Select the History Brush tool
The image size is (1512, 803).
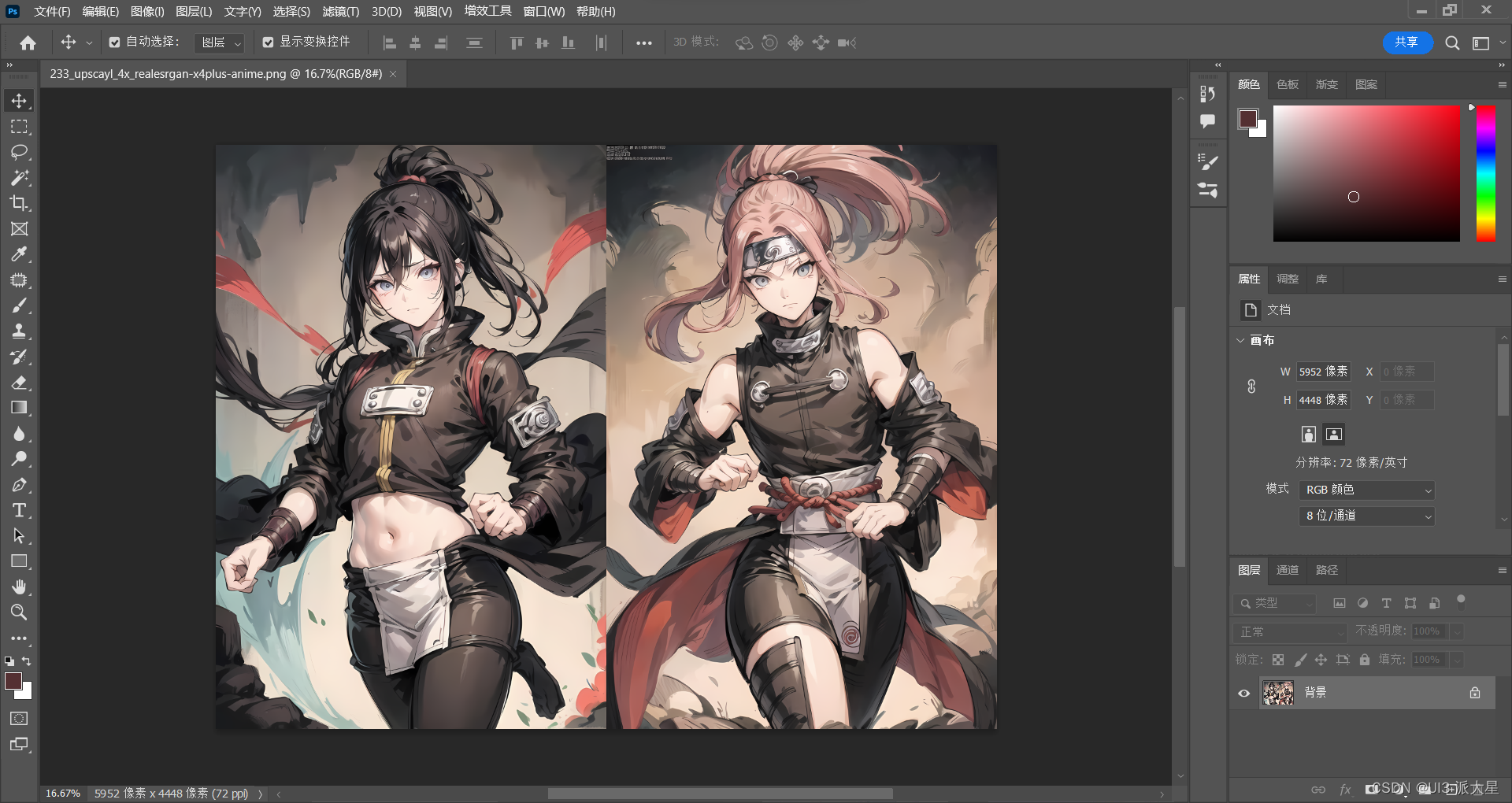pos(19,357)
